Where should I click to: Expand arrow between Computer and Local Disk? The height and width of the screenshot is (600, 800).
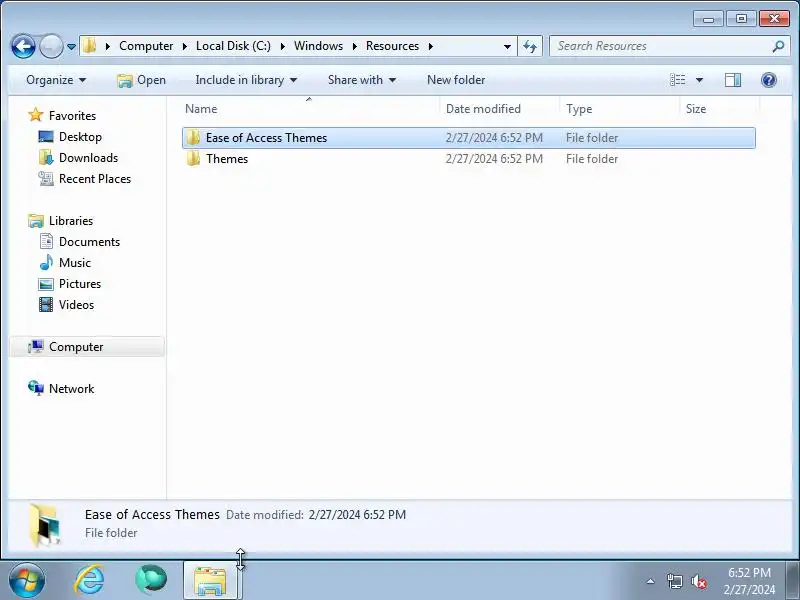click(185, 46)
